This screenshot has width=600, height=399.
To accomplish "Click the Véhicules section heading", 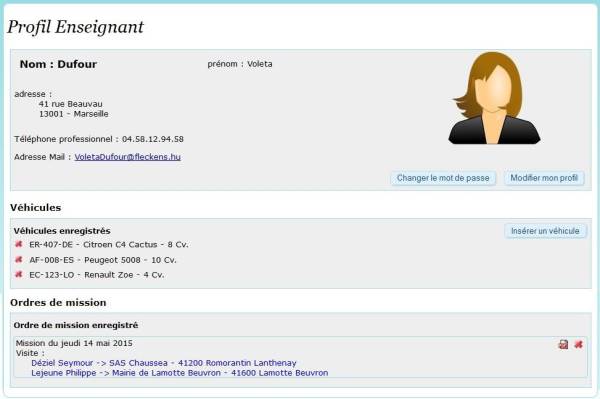I will point(36,208).
